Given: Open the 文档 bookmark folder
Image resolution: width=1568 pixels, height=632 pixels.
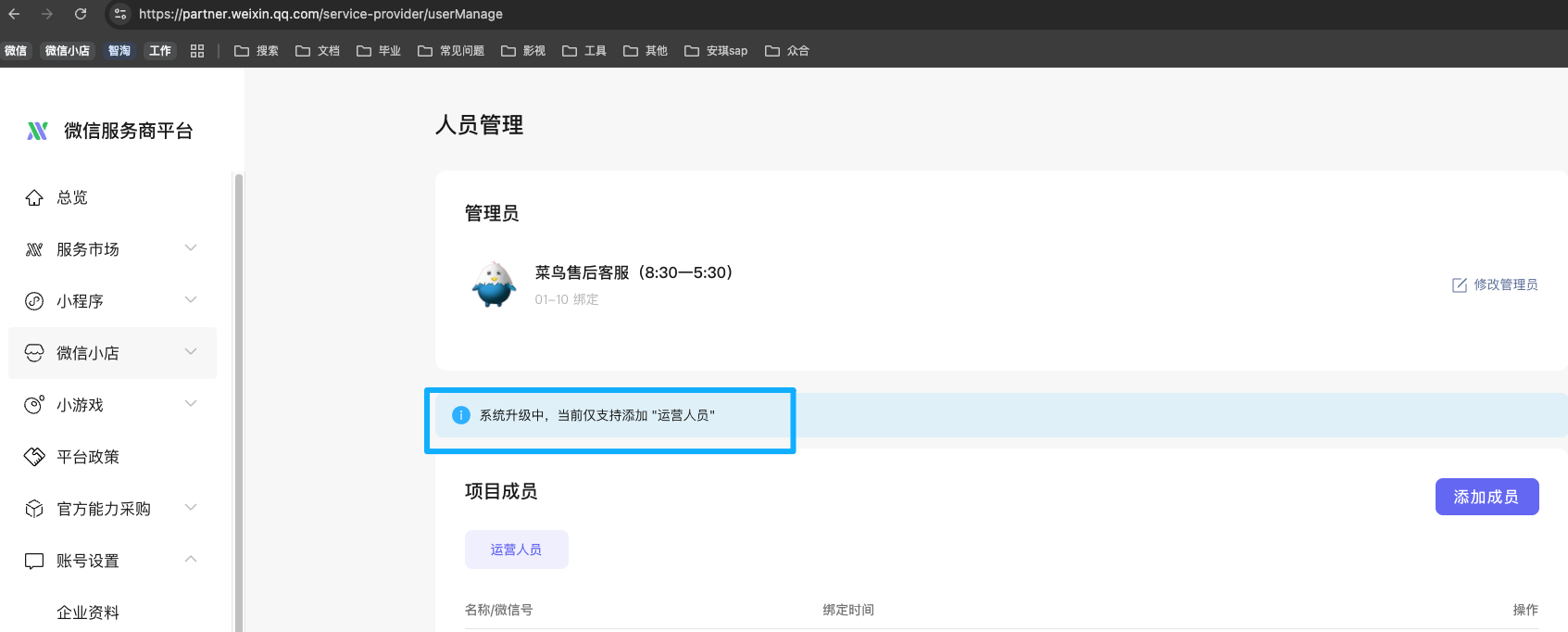Looking at the screenshot, I should 318,51.
